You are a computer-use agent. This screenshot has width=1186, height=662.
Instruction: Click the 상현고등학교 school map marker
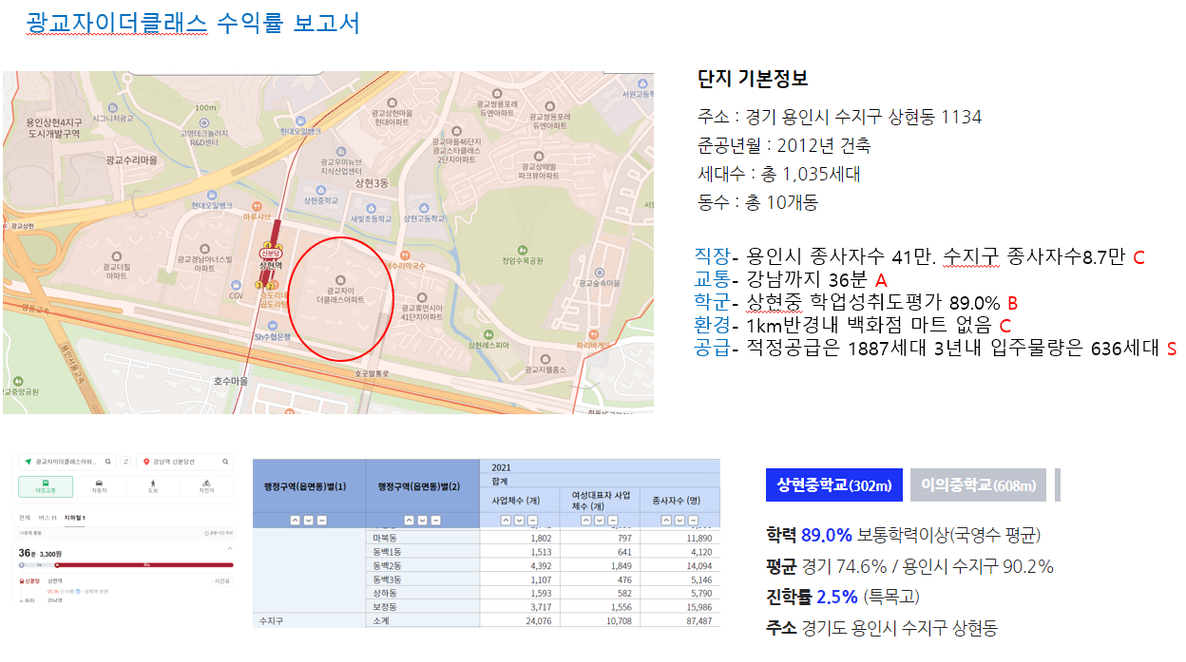424,208
